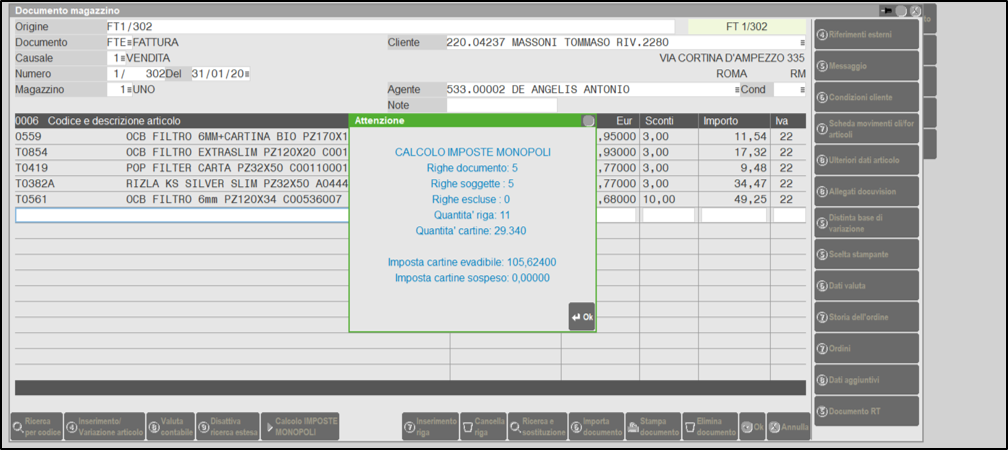Open Riferimenti esterni side panel item
The image size is (1008, 450).
click(x=864, y=36)
